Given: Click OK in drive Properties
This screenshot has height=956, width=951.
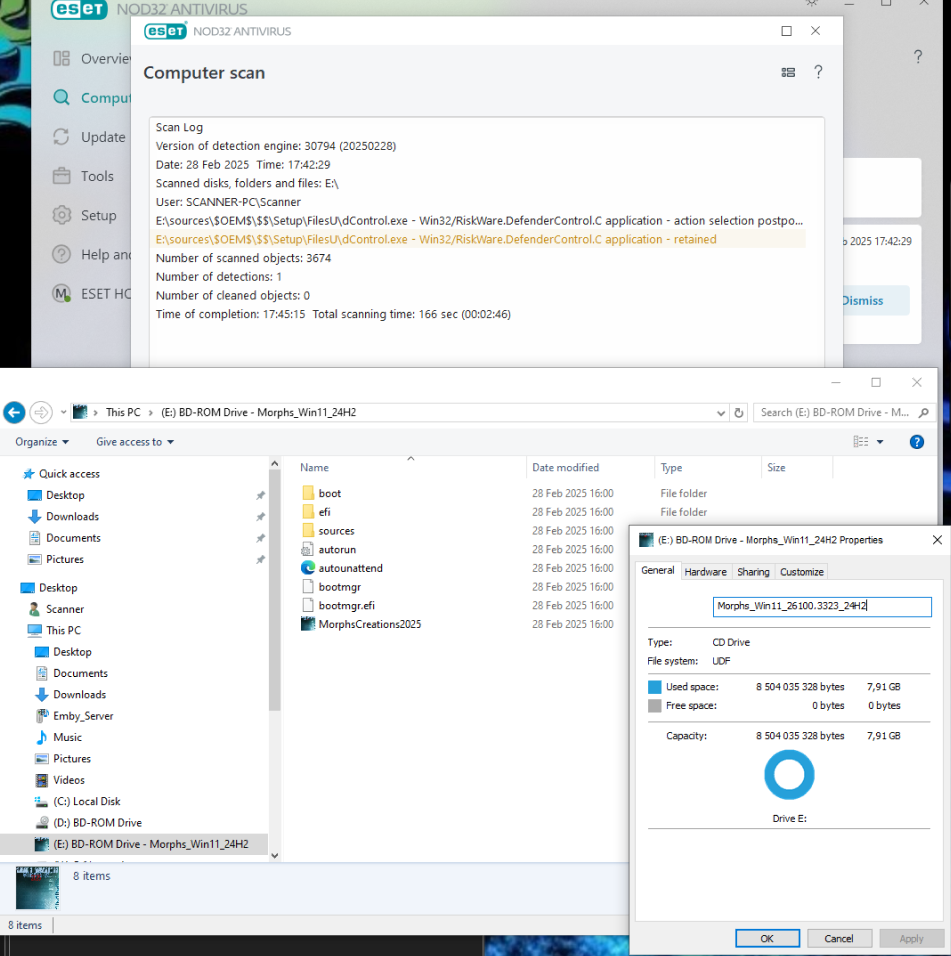Looking at the screenshot, I should pyautogui.click(x=767, y=938).
